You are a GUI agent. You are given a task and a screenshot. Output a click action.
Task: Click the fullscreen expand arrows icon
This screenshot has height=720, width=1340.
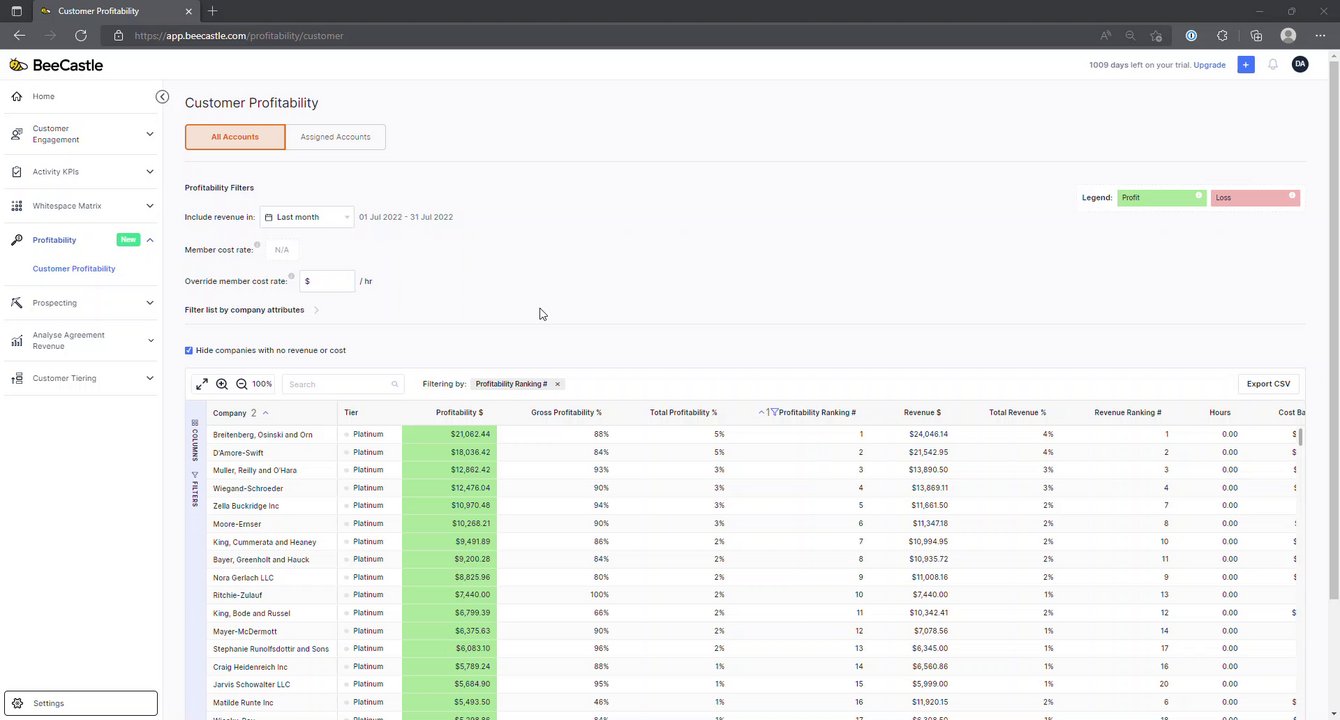coord(202,384)
